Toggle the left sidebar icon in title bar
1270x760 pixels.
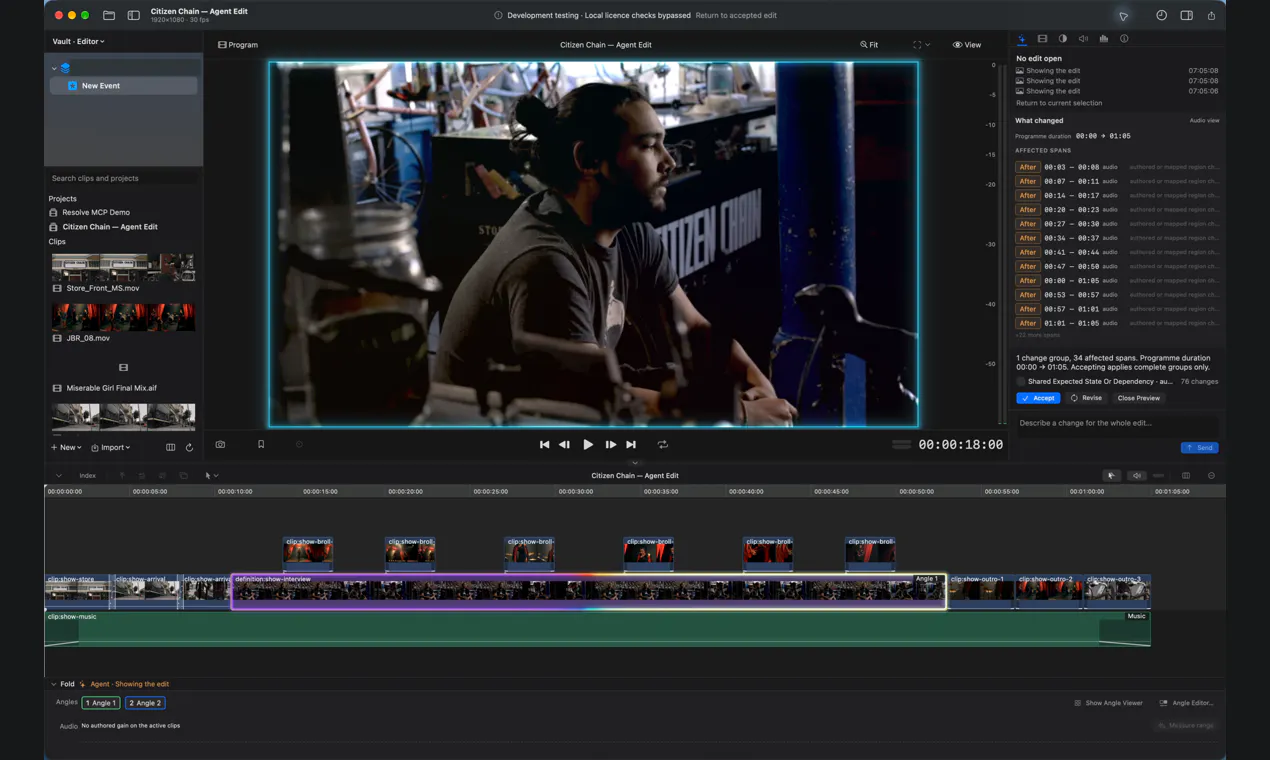133,16
